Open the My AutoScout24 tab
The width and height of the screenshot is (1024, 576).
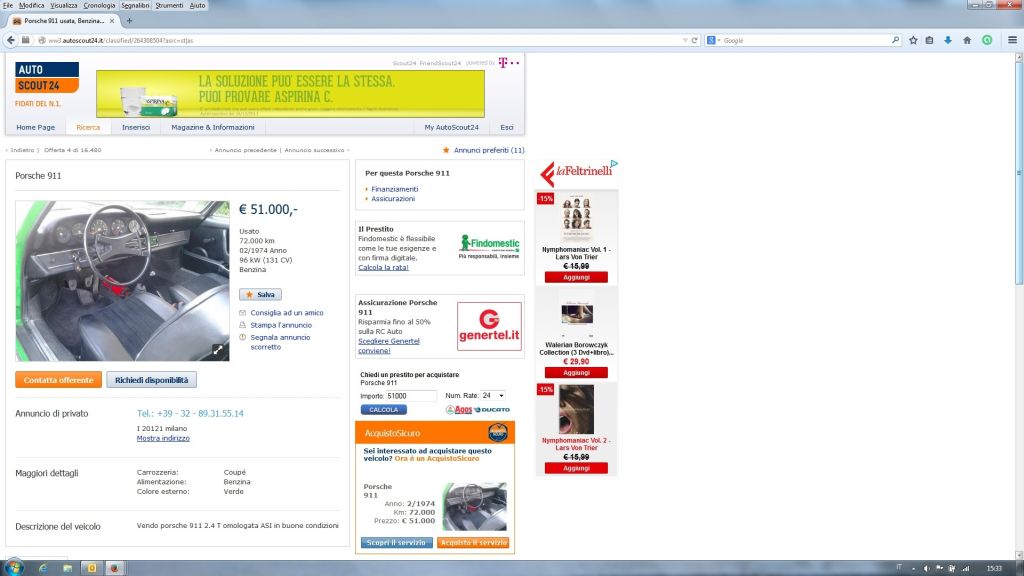(451, 127)
